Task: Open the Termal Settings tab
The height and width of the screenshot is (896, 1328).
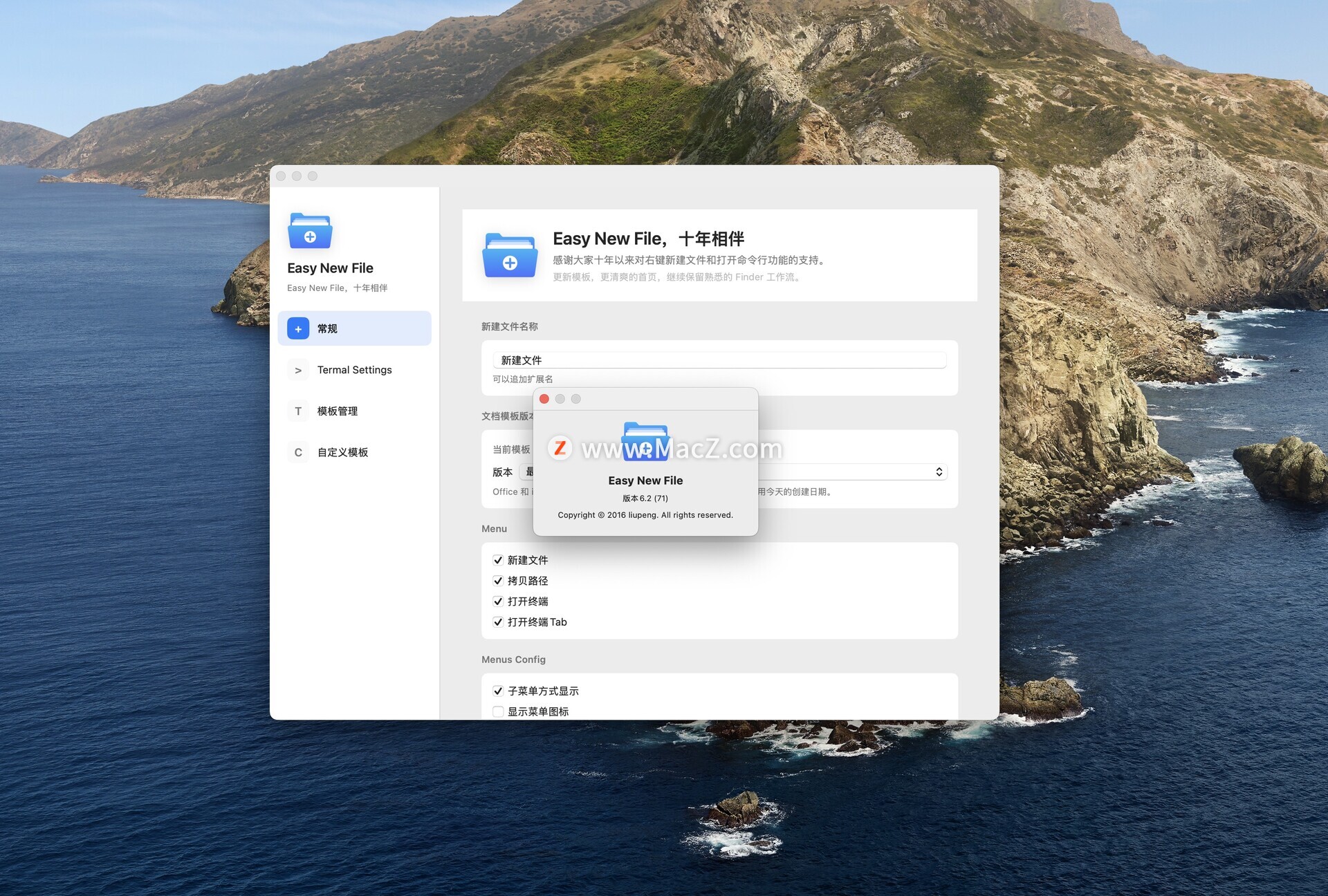Action: pos(354,370)
